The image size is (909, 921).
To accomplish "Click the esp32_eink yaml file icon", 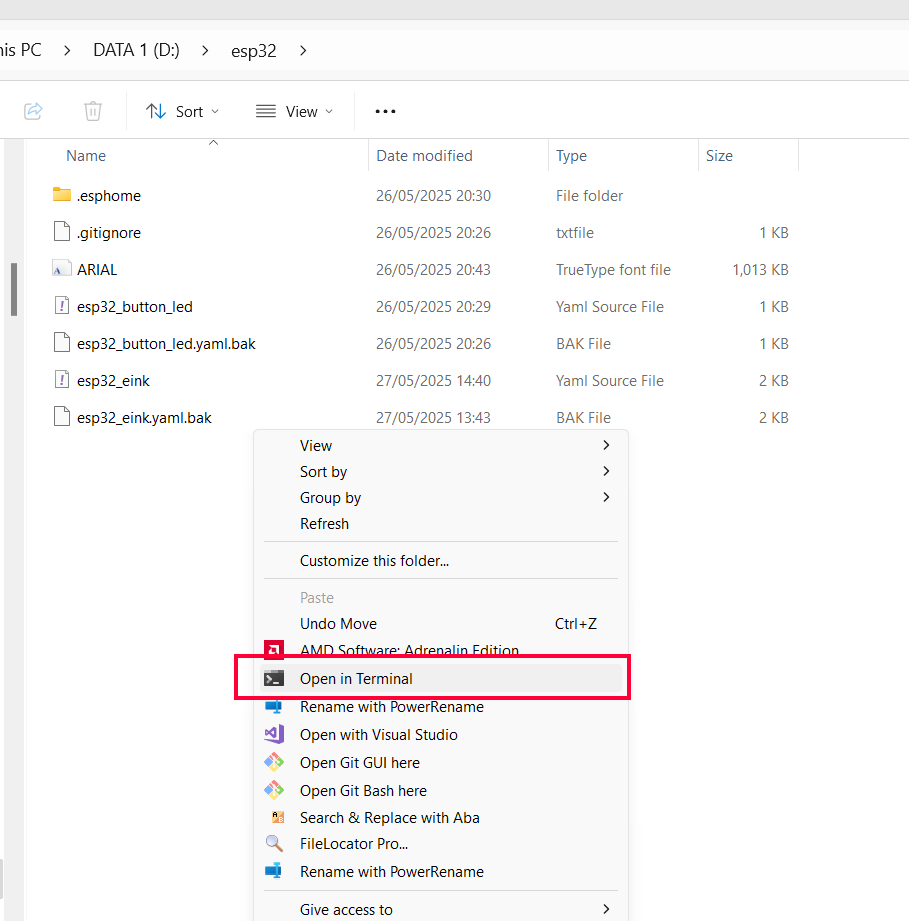I will tap(62, 379).
